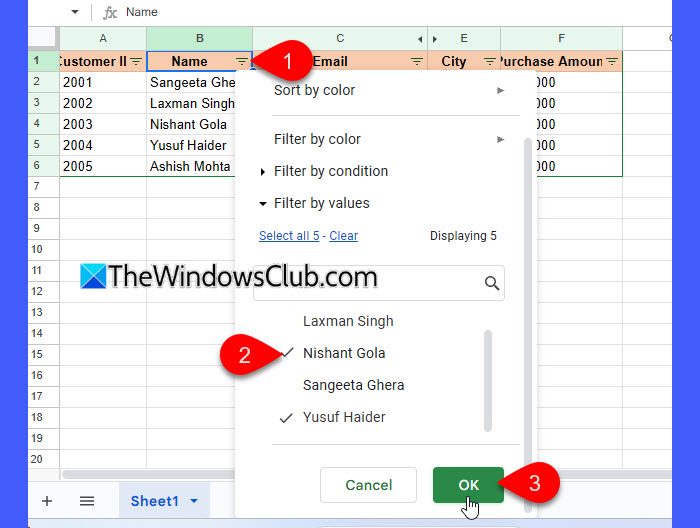Select cell containing 2002
Screen dimensions: 700x528
click(103, 103)
